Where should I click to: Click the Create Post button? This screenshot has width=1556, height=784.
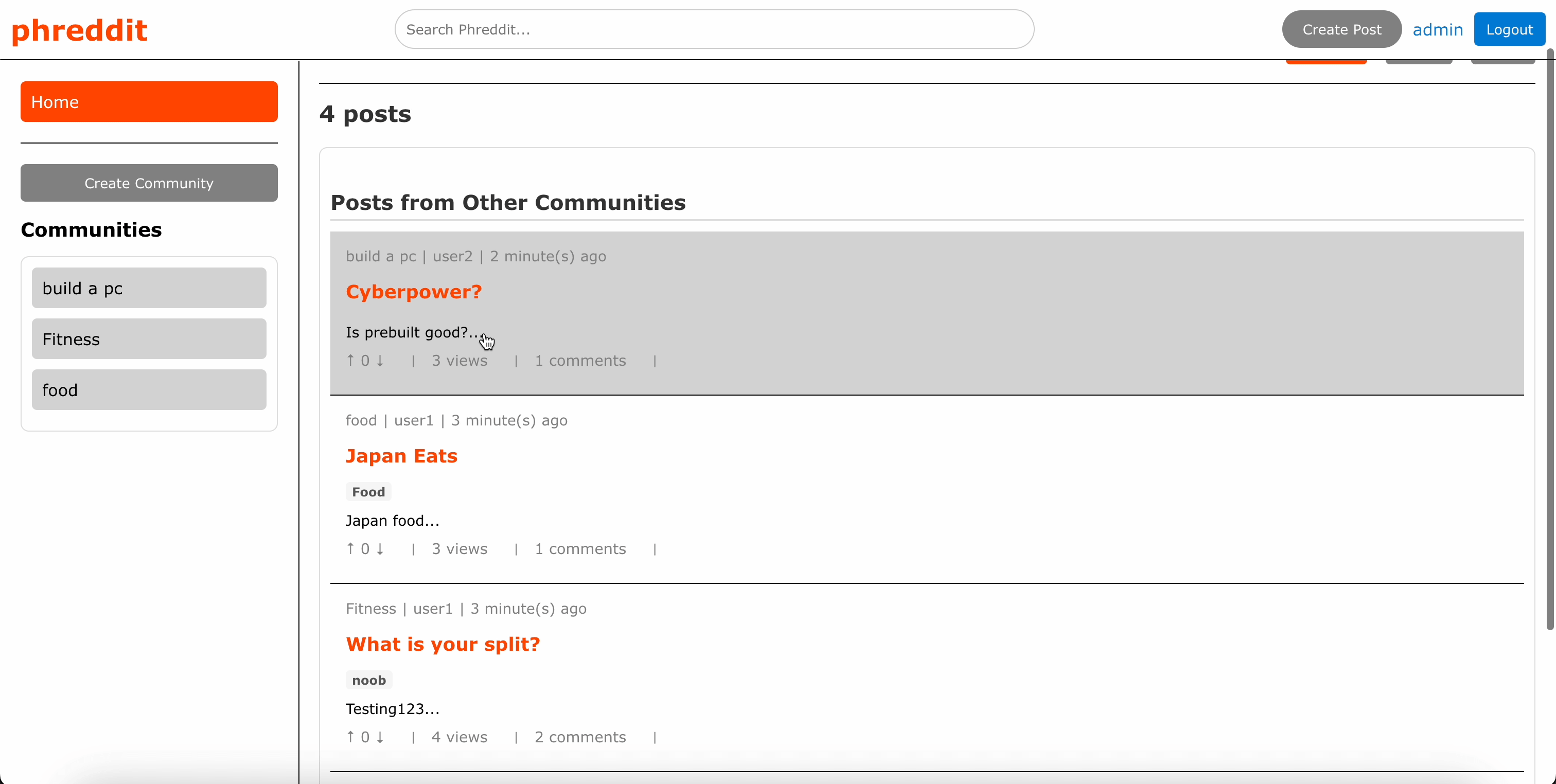point(1341,28)
